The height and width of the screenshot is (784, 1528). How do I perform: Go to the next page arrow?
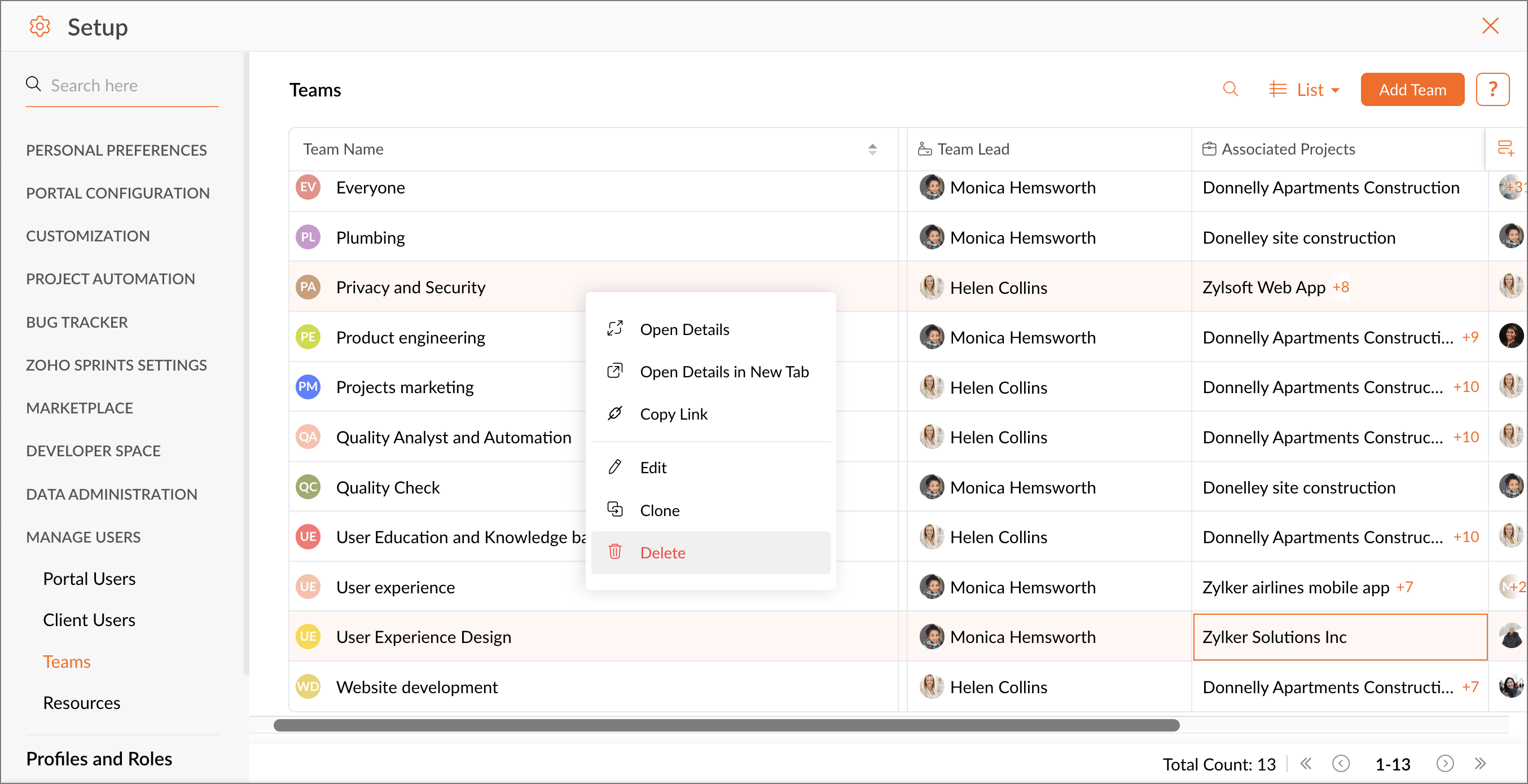tap(1445, 763)
